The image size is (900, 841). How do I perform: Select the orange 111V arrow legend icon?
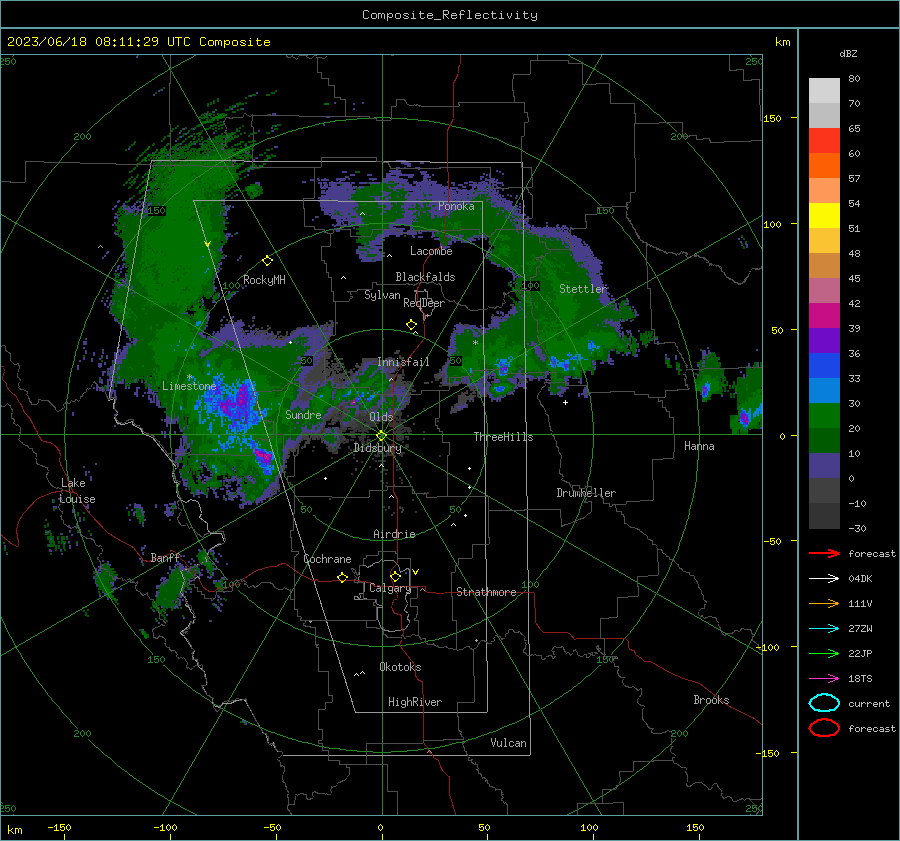[x=824, y=603]
